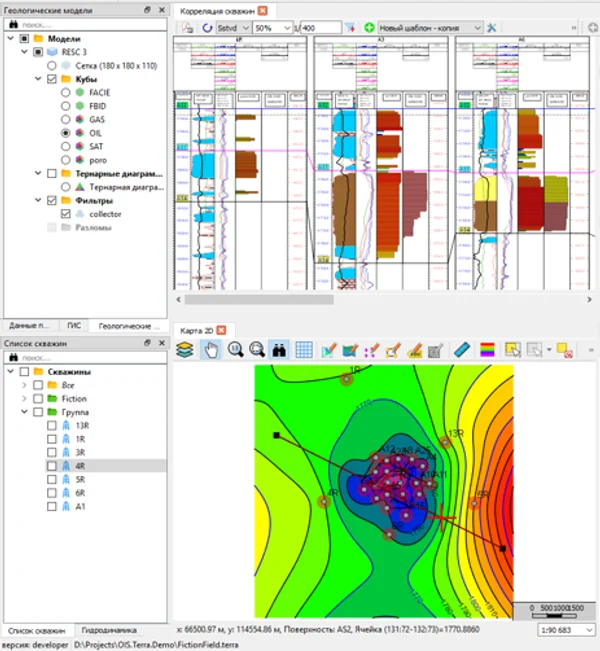The image size is (600, 651).
Task: Toggle the grid display icon in the map toolbar
Action: click(x=304, y=349)
